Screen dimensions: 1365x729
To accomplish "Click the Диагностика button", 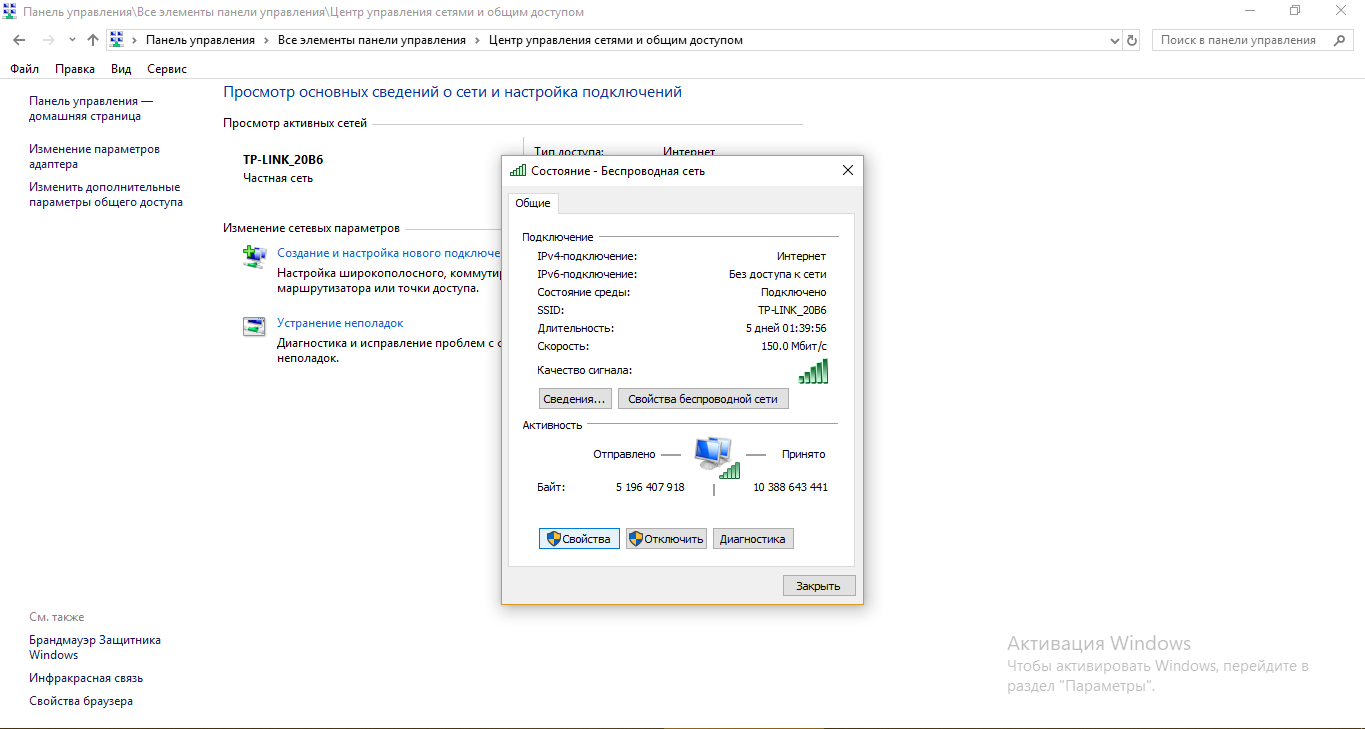I will 752,539.
